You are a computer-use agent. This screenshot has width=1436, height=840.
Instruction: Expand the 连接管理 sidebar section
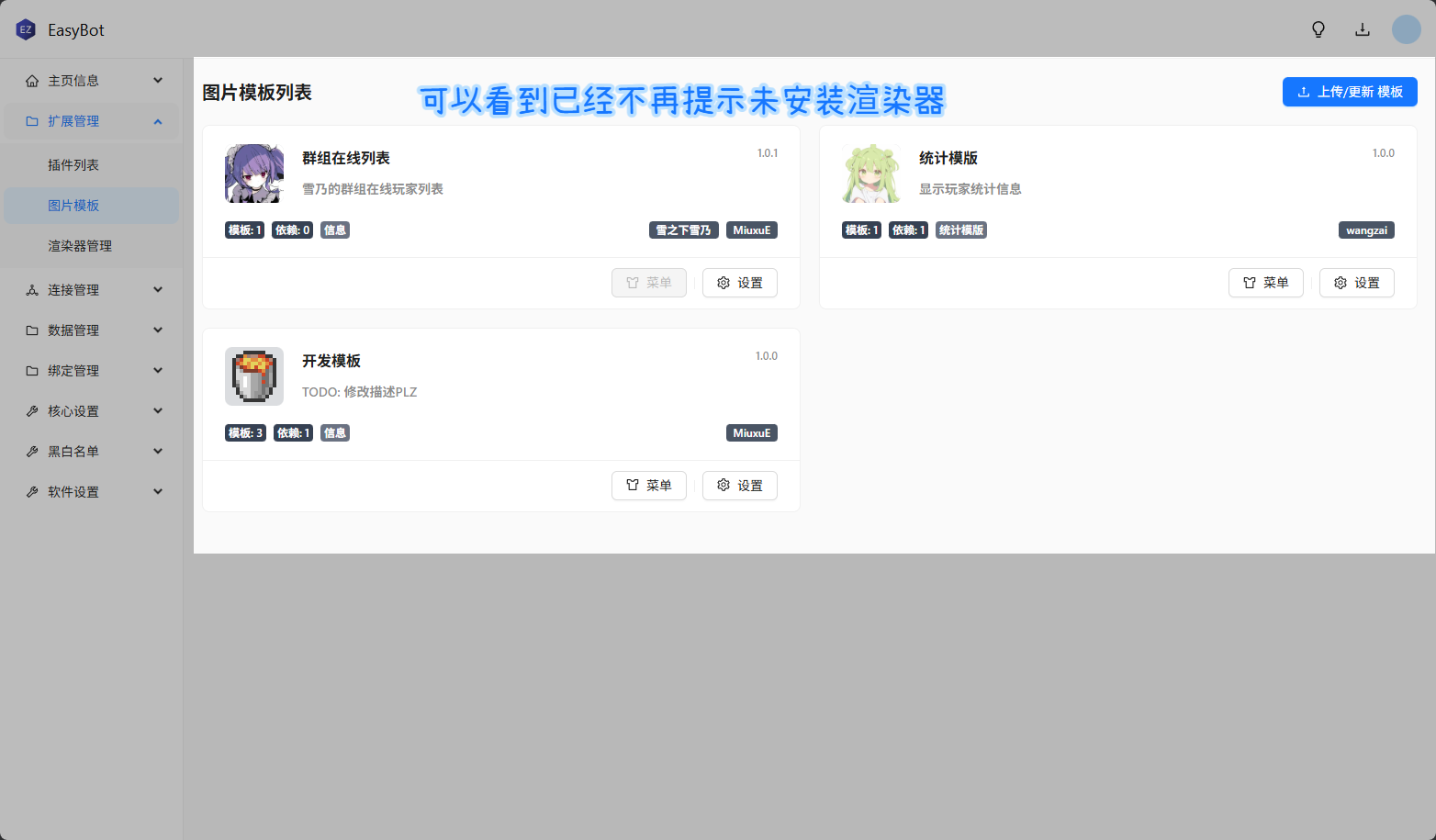(x=92, y=290)
